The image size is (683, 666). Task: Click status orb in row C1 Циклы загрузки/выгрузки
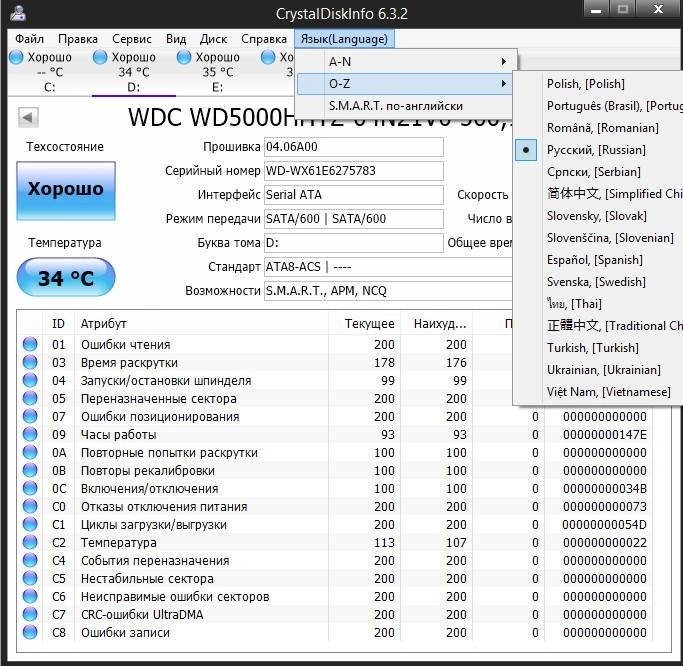(x=30, y=524)
